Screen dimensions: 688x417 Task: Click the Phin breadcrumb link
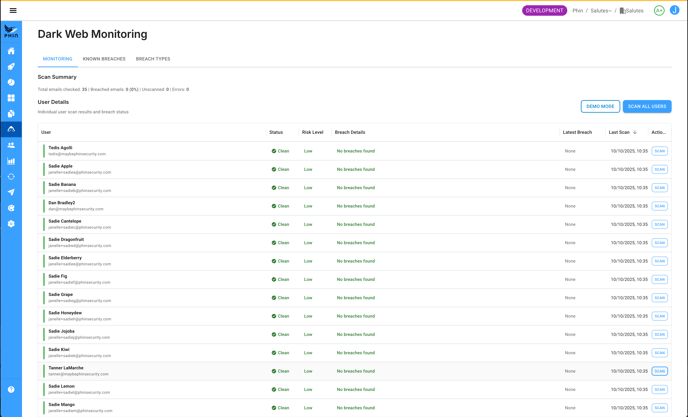578,10
